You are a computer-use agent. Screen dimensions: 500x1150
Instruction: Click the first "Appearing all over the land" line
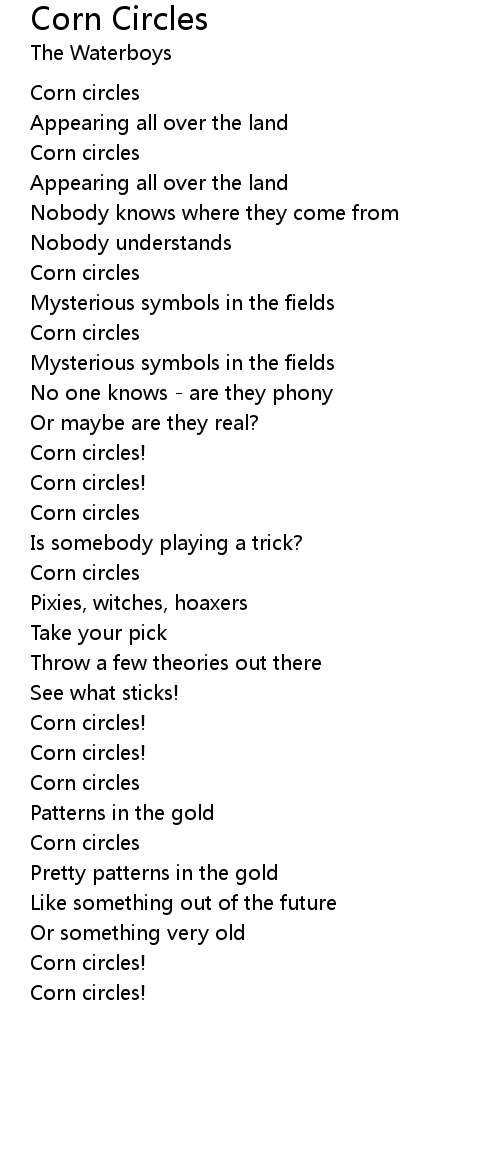[x=159, y=123]
